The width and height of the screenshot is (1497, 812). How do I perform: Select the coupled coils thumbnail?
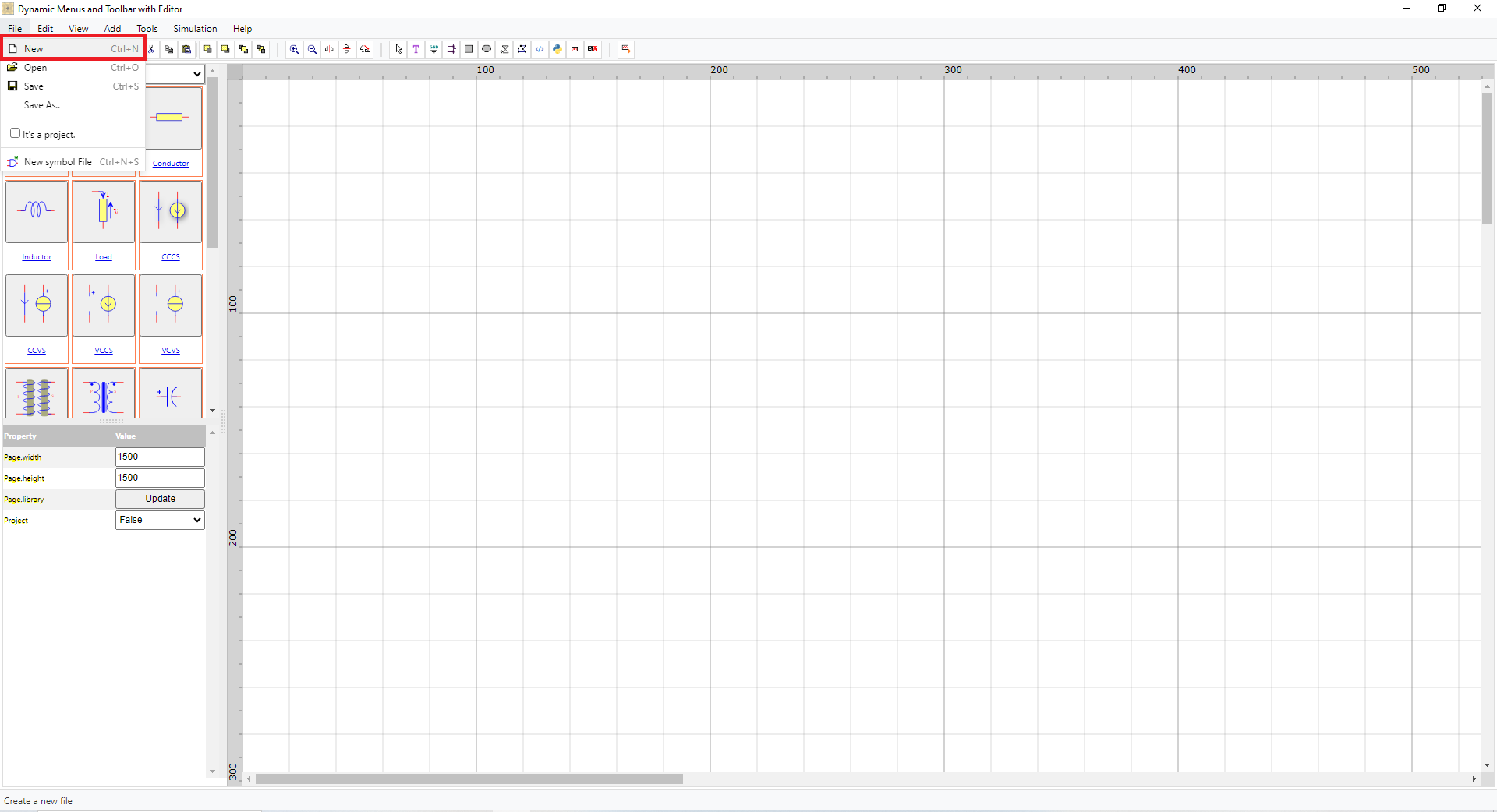click(37, 394)
